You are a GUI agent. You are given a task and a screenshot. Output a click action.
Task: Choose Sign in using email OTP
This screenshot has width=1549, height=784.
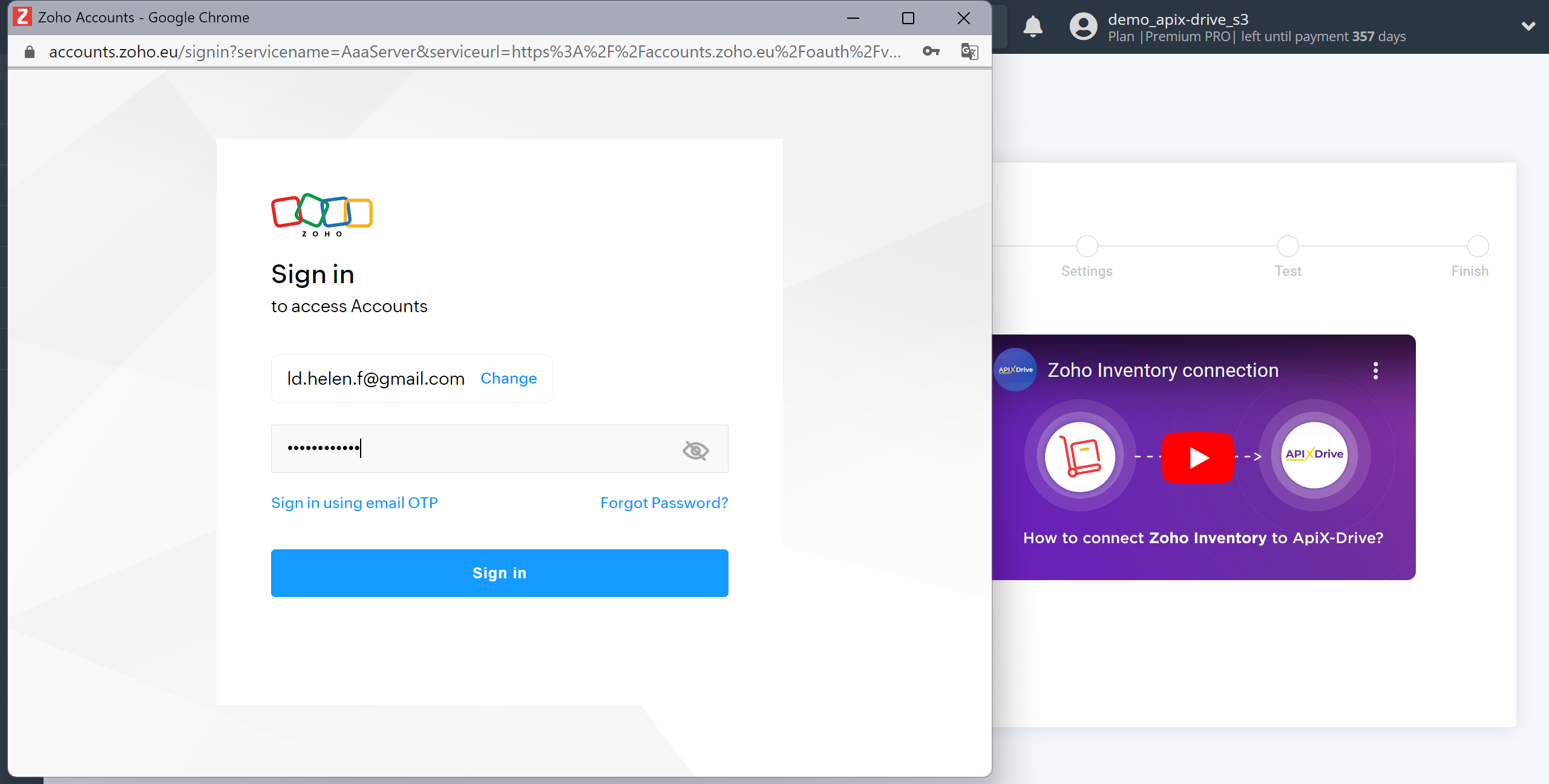pyautogui.click(x=355, y=503)
